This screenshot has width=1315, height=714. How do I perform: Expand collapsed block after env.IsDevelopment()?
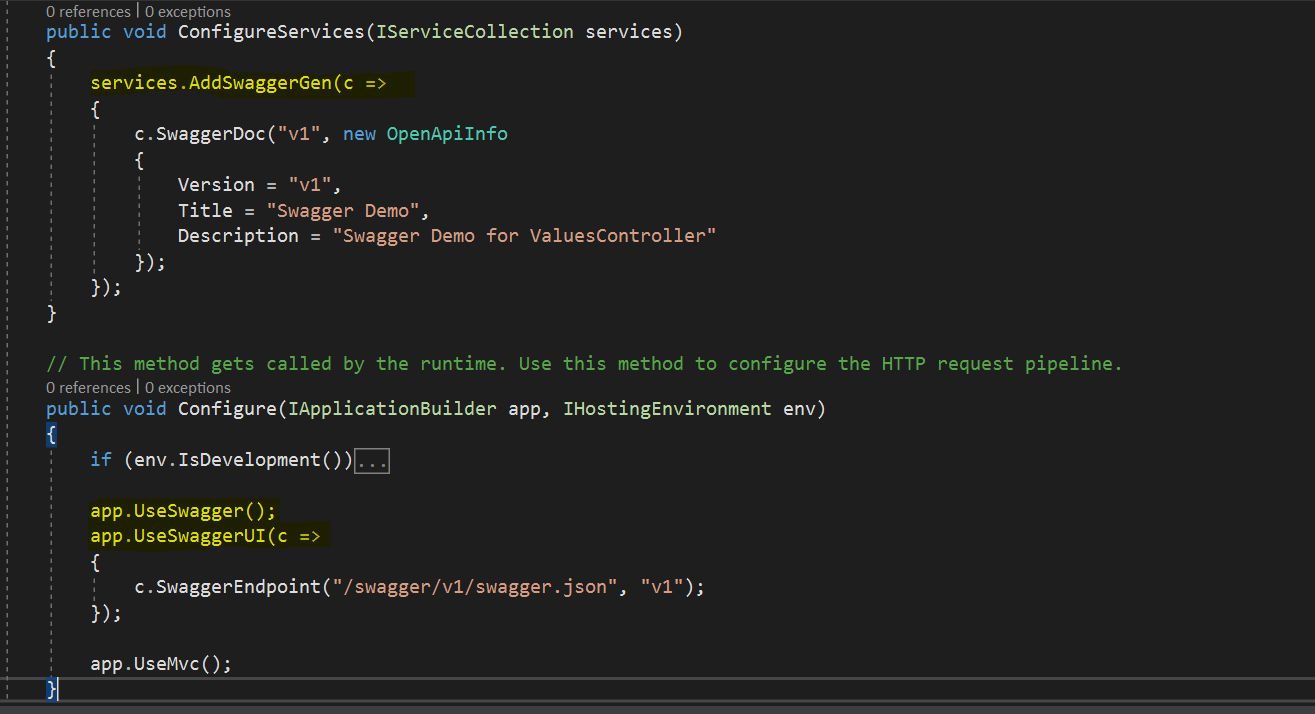(372, 461)
